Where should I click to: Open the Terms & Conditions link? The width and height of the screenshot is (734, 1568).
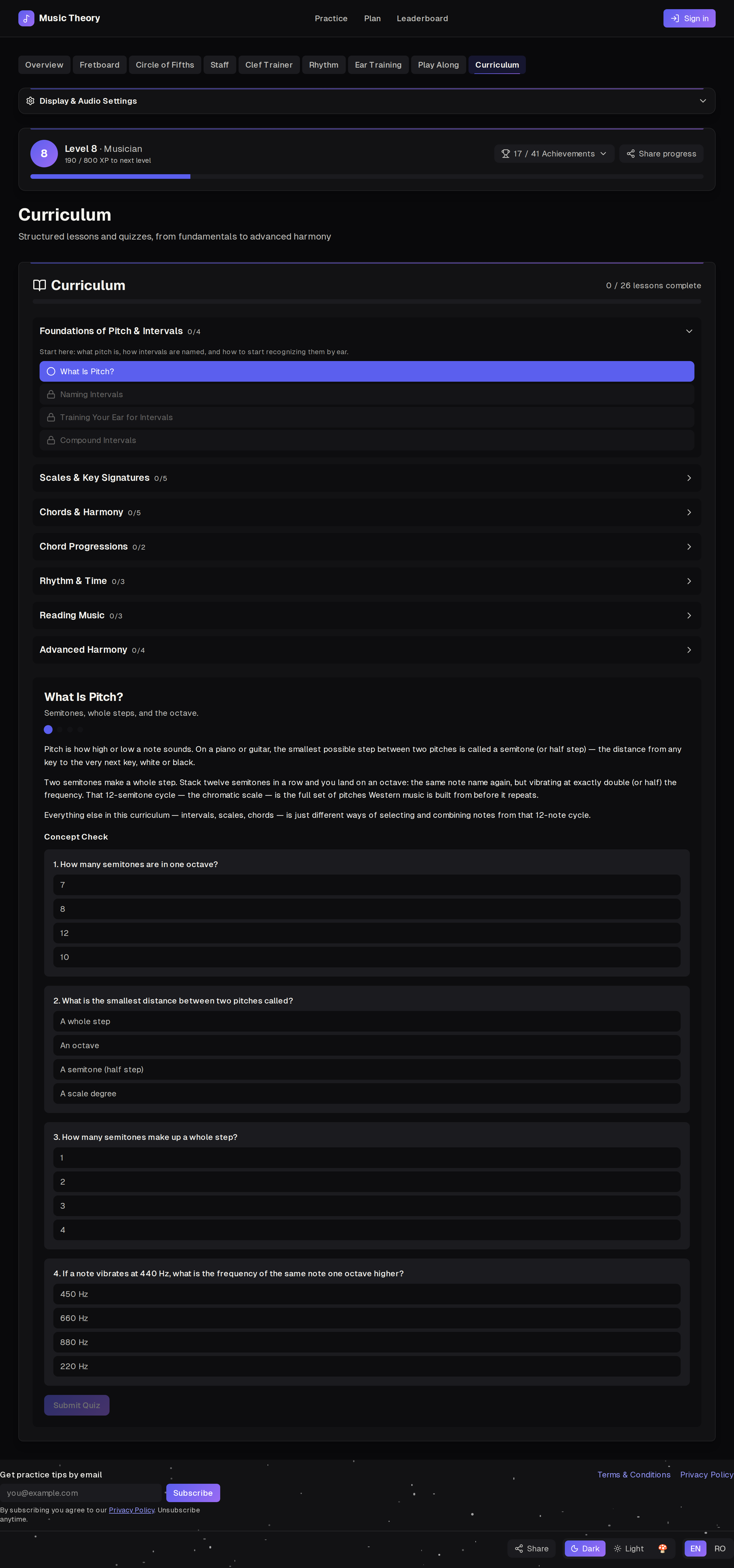pos(633,1475)
